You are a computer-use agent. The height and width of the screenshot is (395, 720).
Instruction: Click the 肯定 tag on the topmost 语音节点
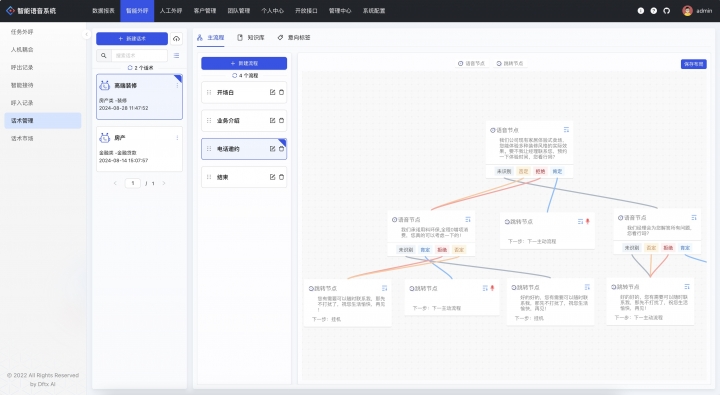coord(557,171)
